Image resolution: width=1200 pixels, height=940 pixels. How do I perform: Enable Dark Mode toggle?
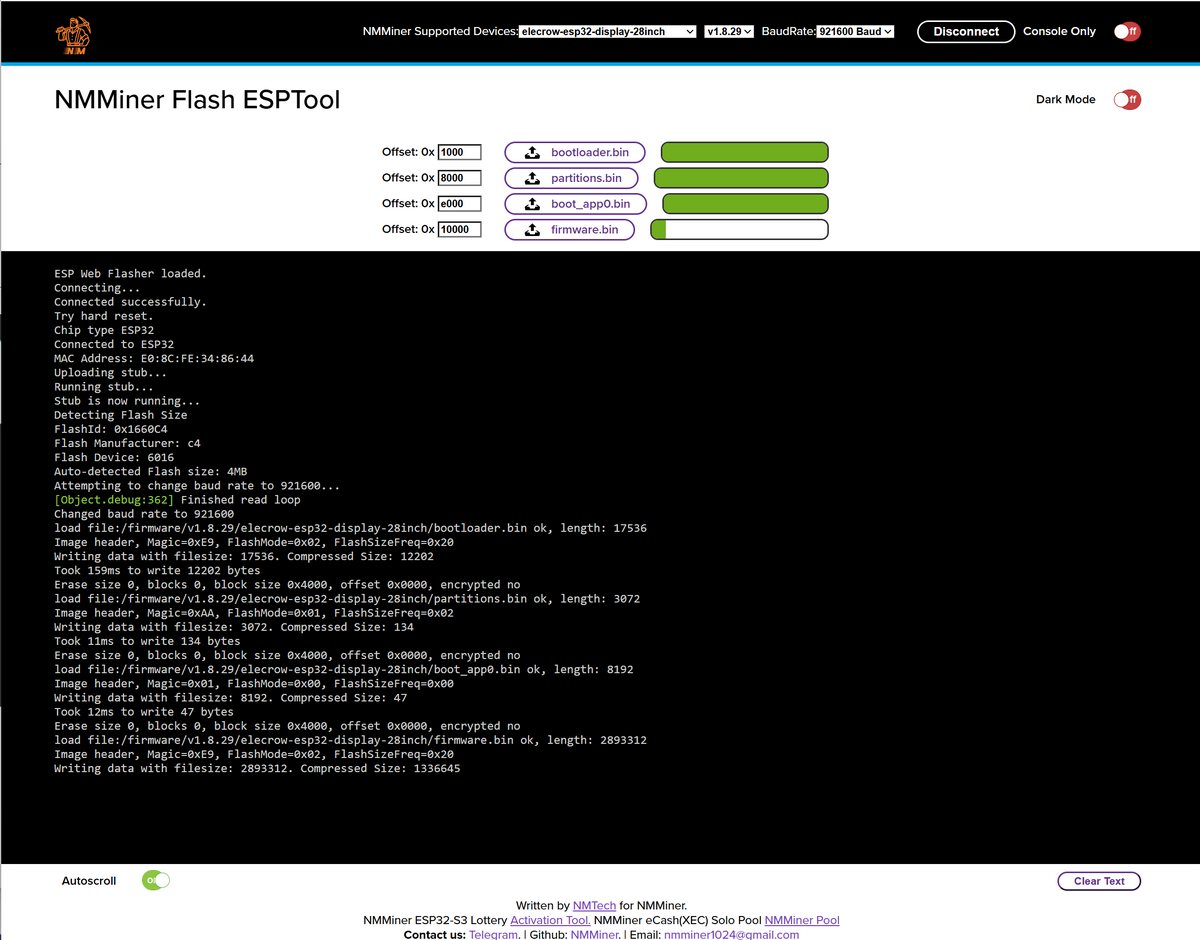pyautogui.click(x=1126, y=99)
